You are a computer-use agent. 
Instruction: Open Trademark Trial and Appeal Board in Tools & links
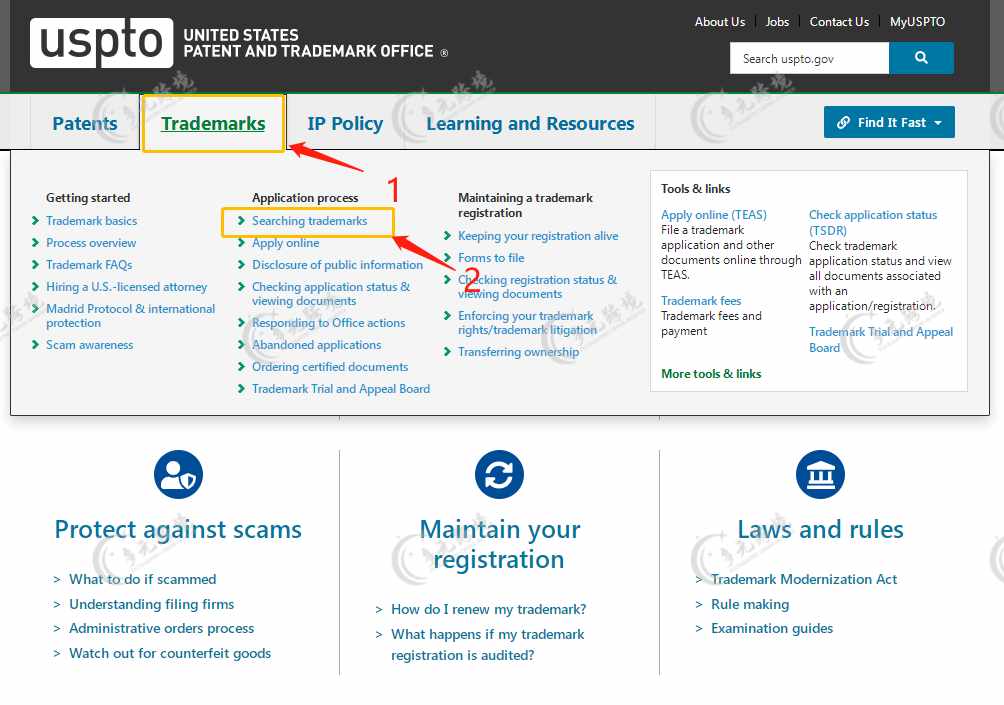pyautogui.click(x=880, y=339)
